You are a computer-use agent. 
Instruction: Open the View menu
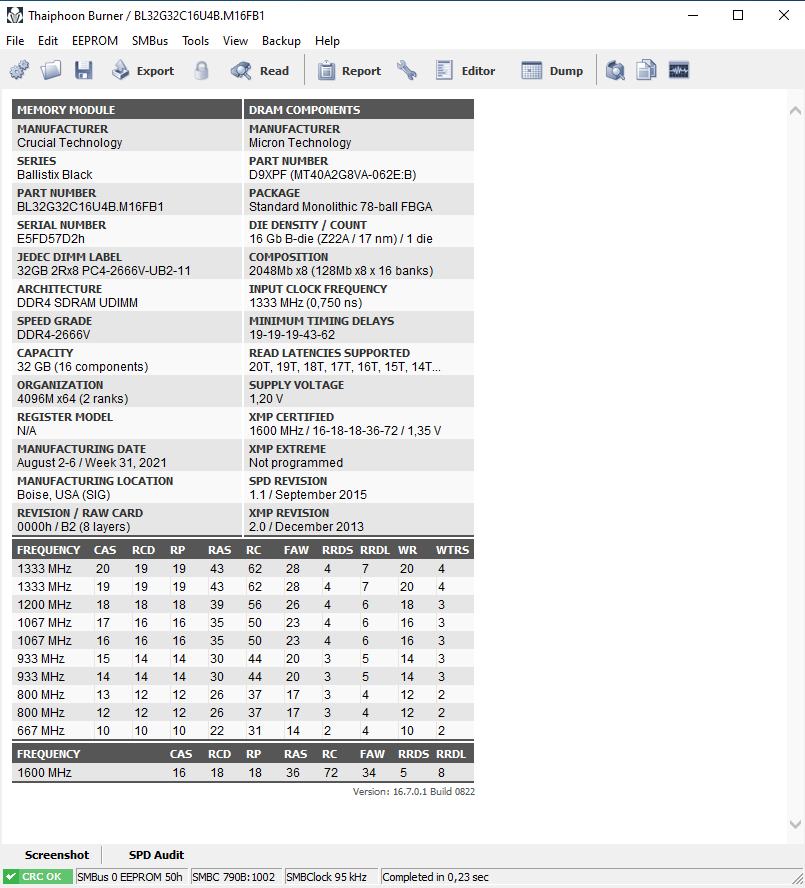click(x=235, y=41)
